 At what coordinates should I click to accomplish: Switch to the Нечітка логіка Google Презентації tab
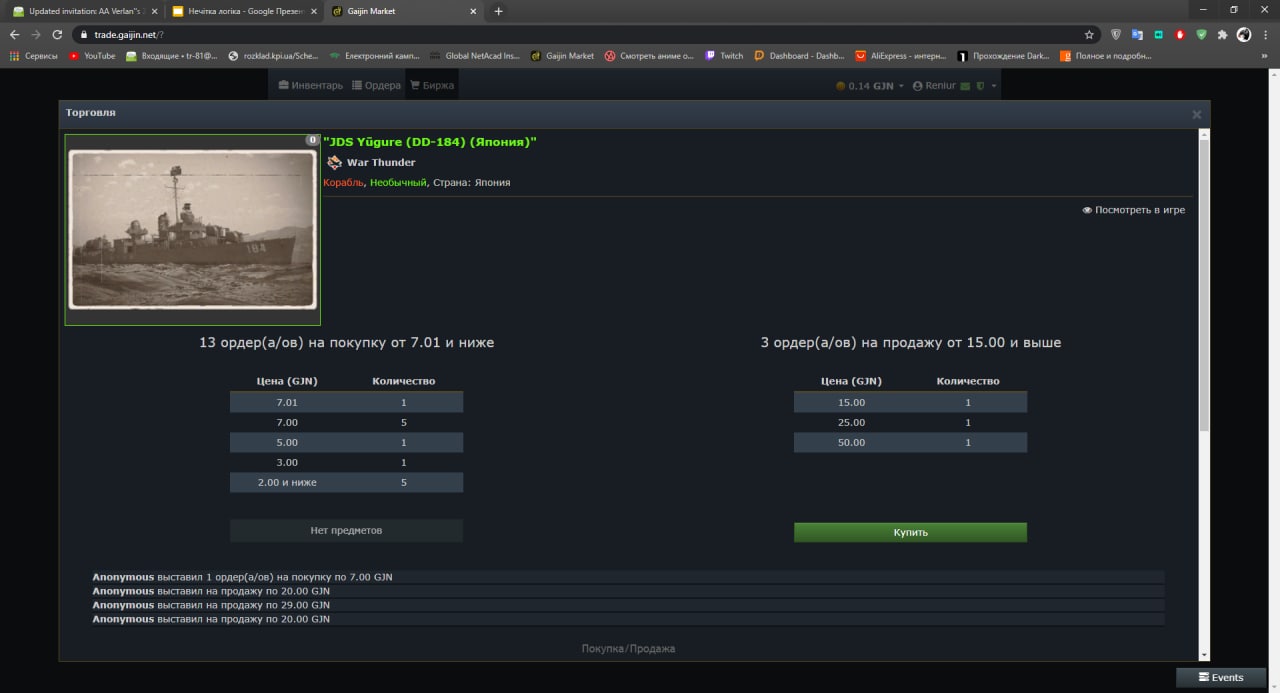pos(244,11)
